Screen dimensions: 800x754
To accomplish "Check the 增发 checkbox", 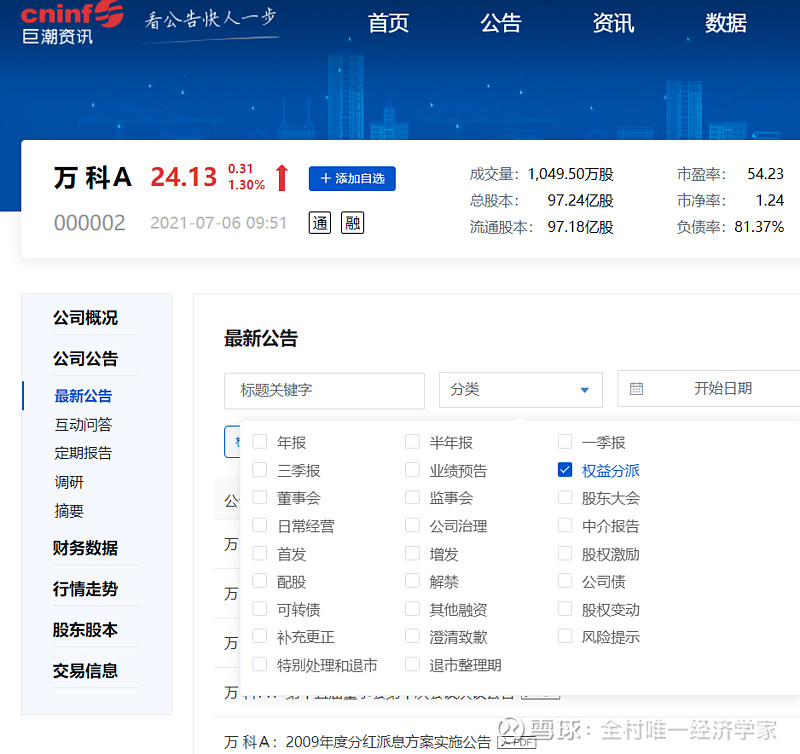I will pyautogui.click(x=412, y=553).
